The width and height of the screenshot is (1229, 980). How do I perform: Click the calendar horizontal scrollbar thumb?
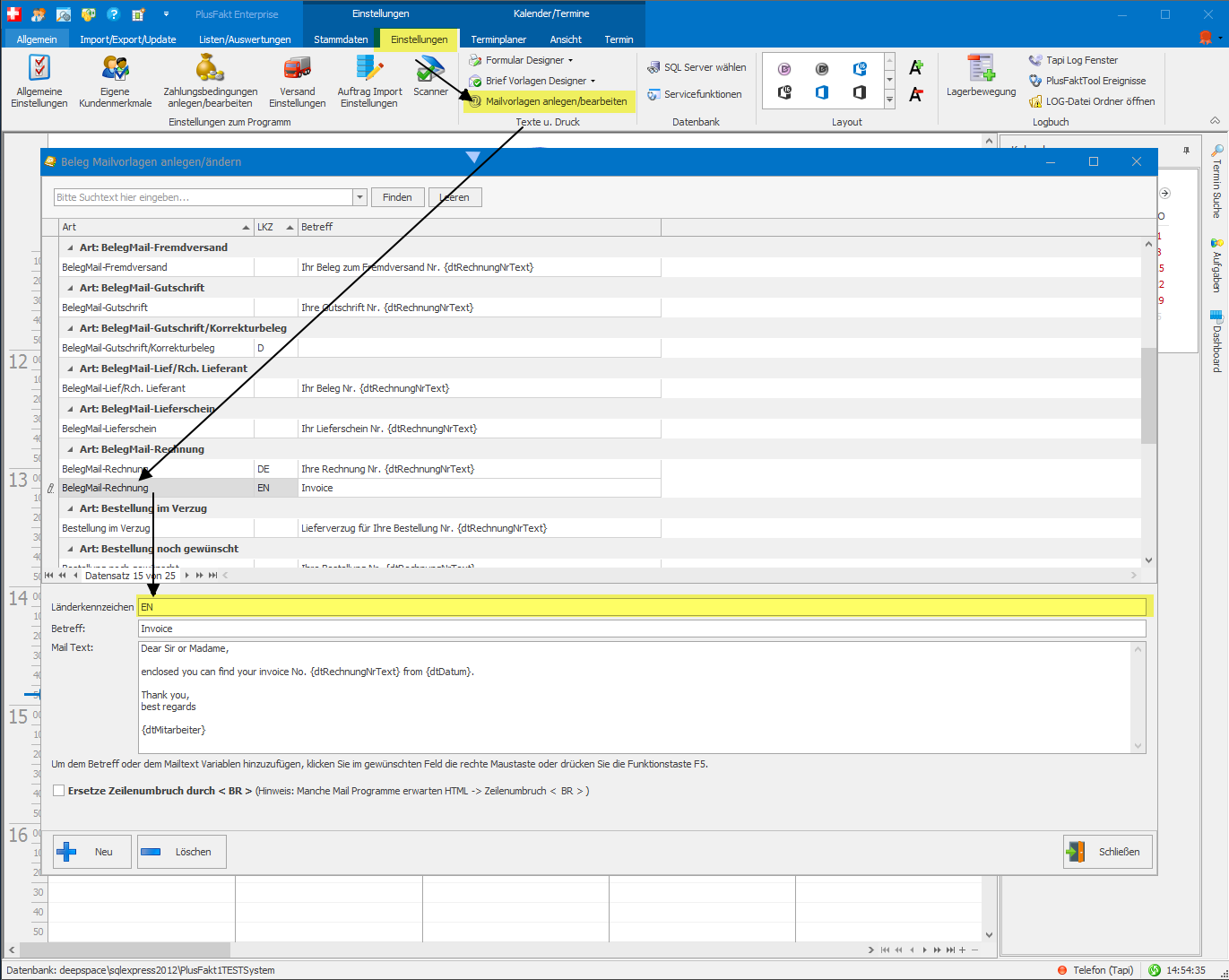point(125,950)
